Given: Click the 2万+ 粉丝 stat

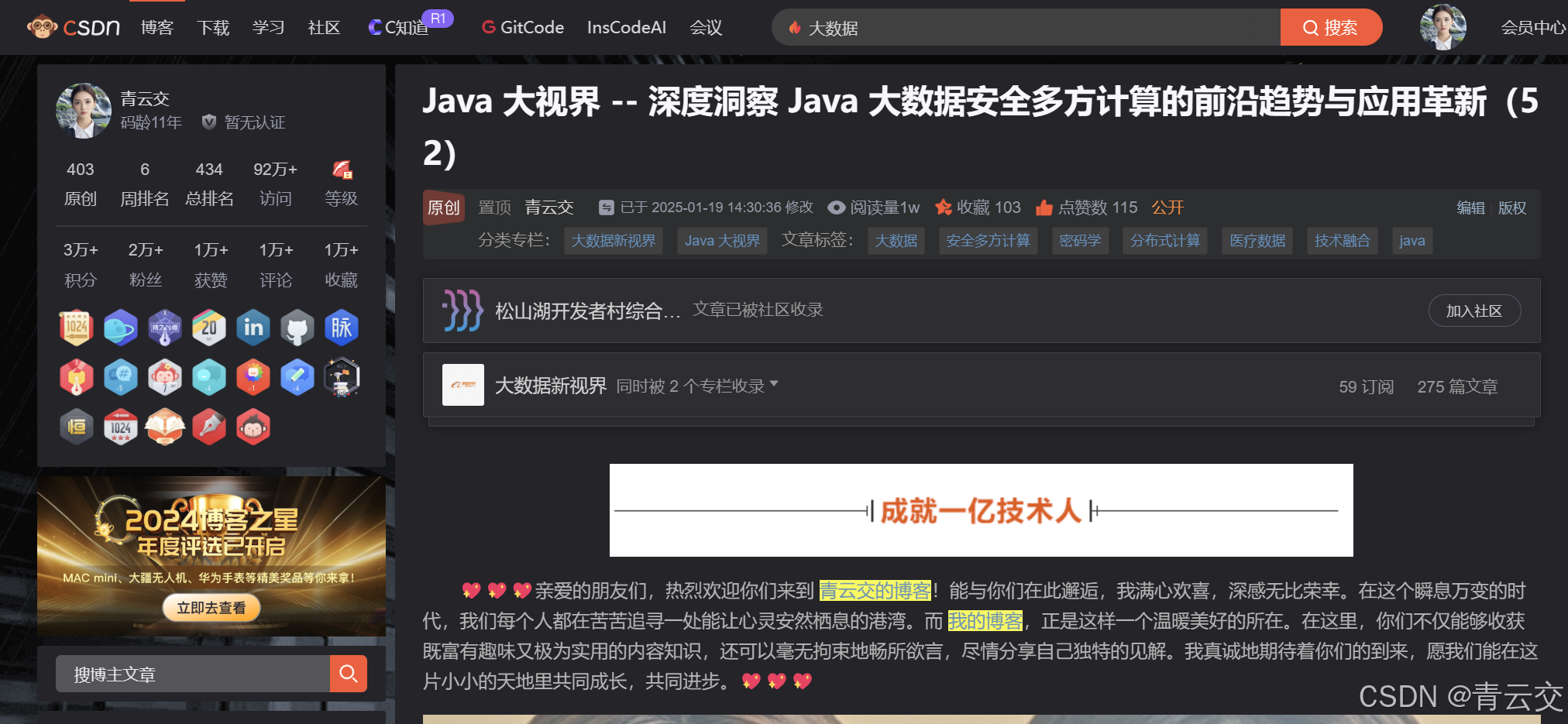Looking at the screenshot, I should 146,265.
